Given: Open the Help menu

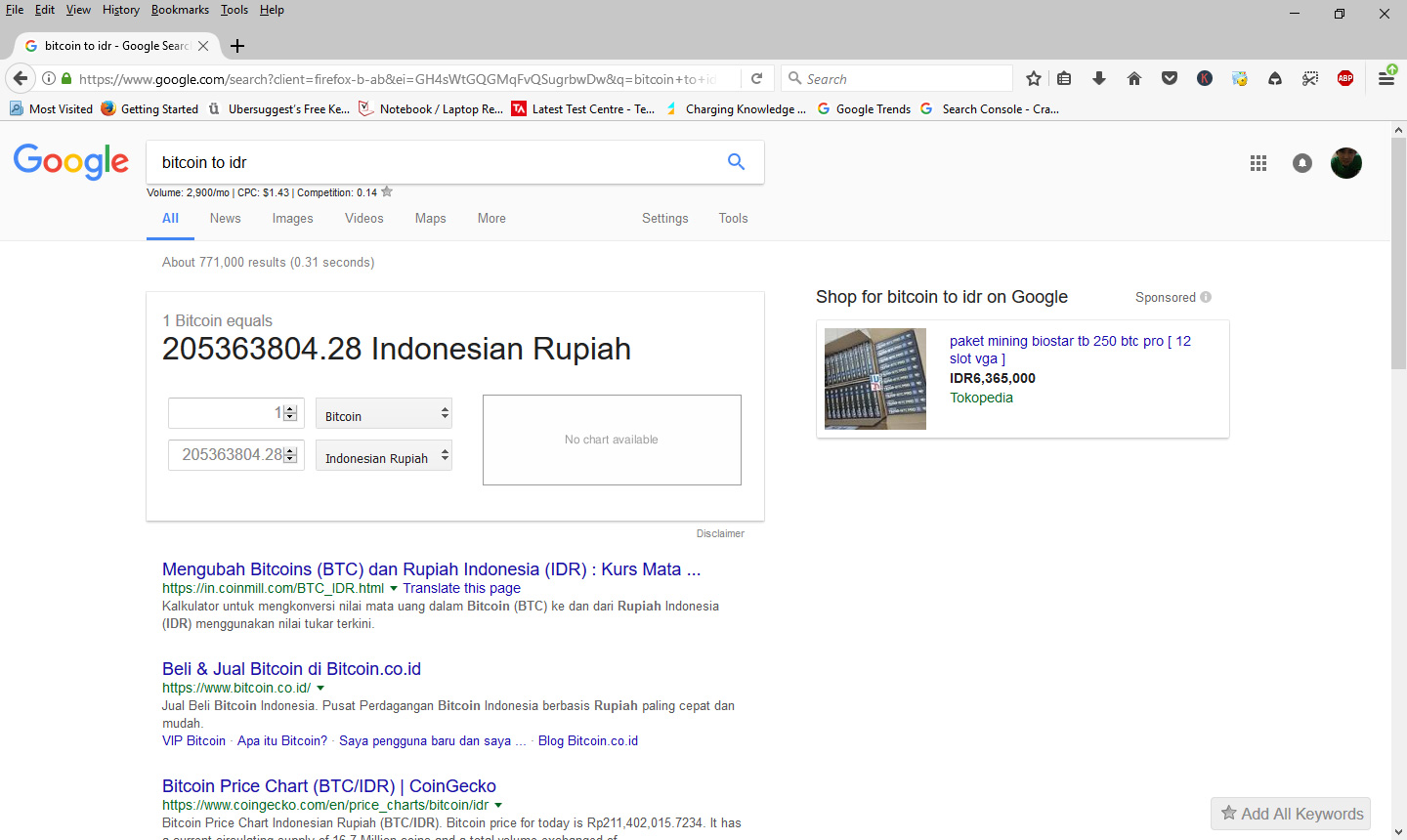Looking at the screenshot, I should tap(272, 10).
